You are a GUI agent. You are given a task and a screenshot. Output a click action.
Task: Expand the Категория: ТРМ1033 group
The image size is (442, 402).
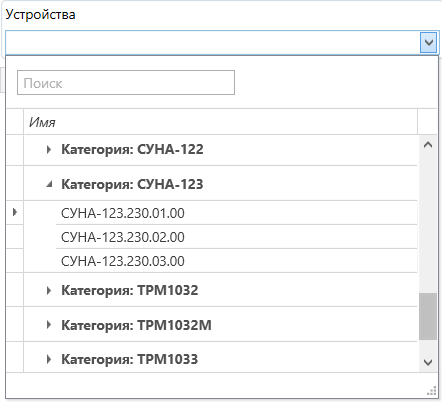pos(49,359)
